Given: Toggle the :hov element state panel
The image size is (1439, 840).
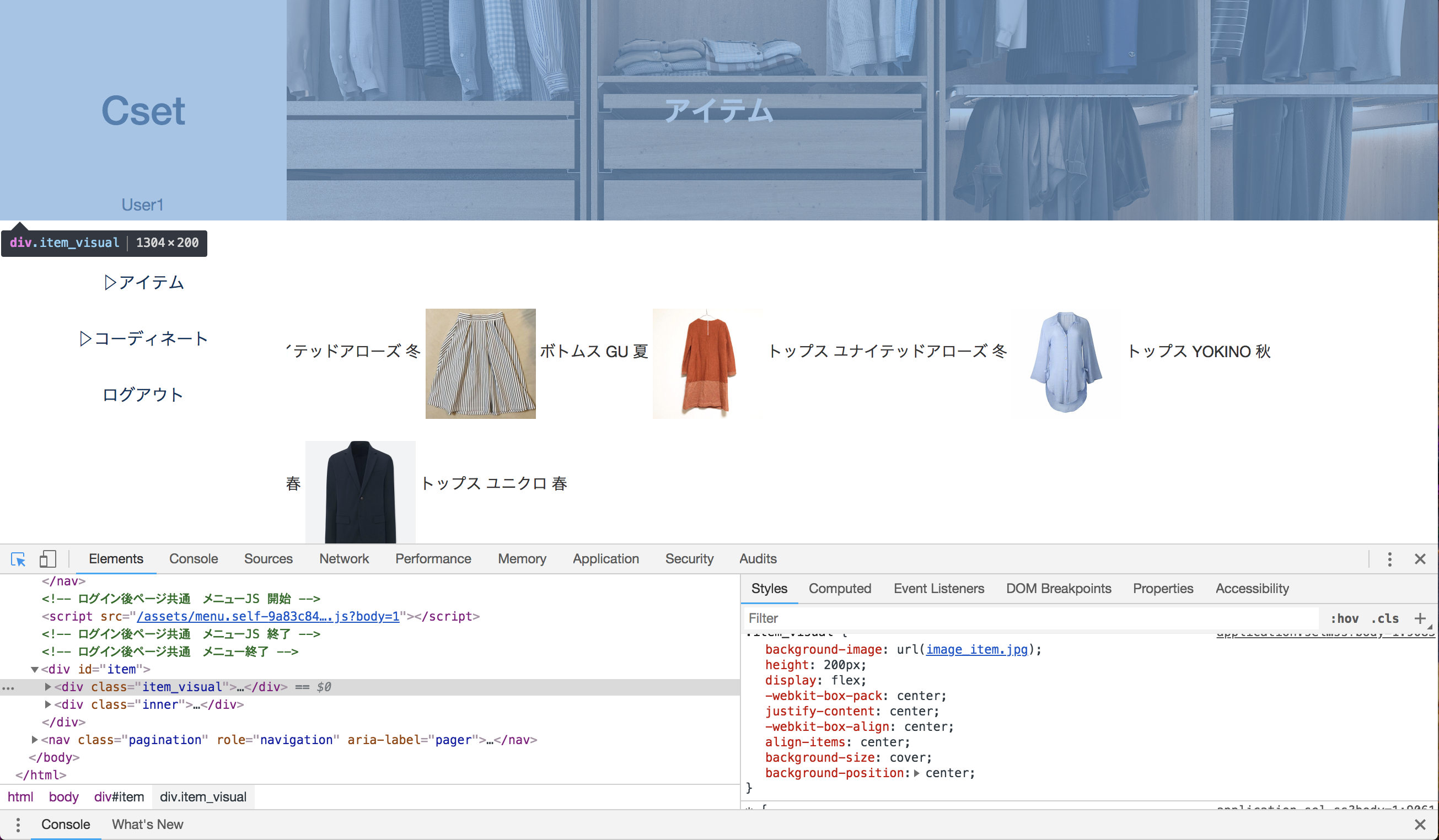Looking at the screenshot, I should 1344,618.
